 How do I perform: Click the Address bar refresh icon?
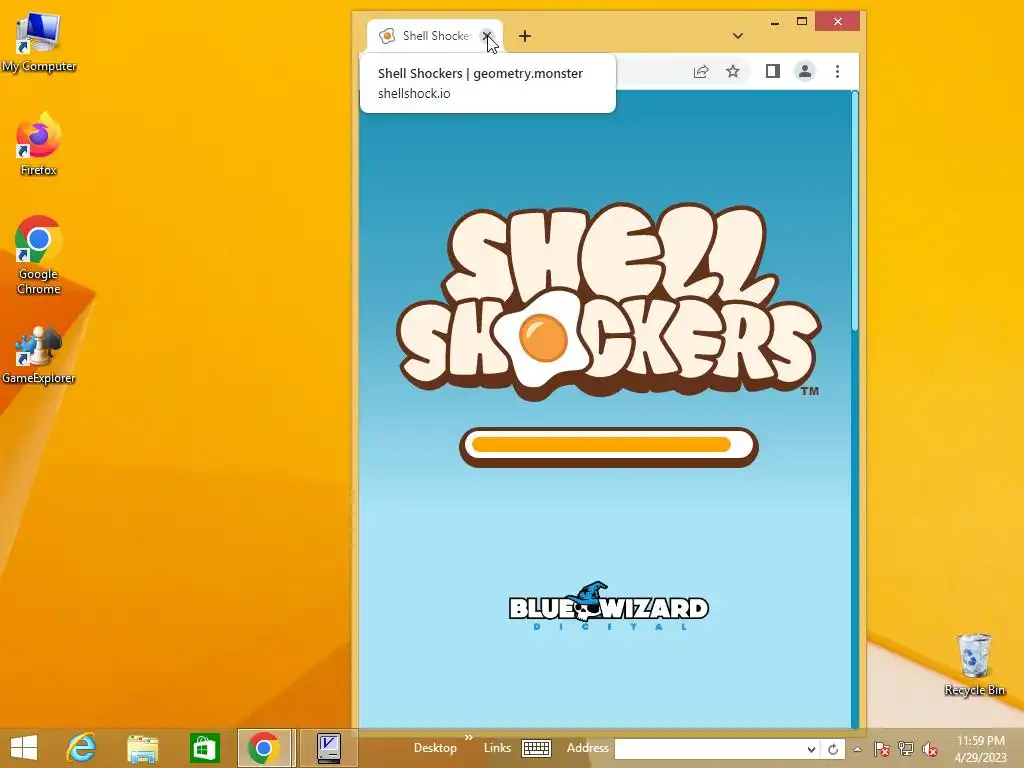click(833, 749)
